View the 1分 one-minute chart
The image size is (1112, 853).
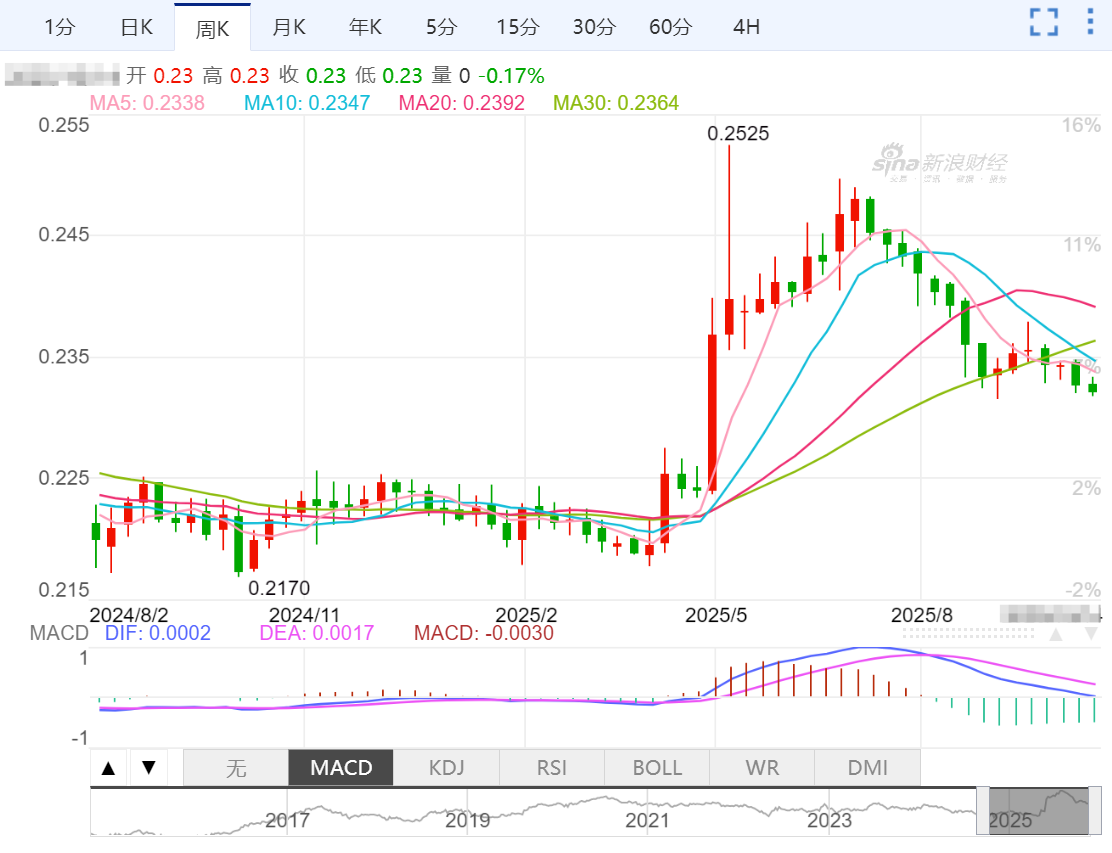(x=60, y=27)
